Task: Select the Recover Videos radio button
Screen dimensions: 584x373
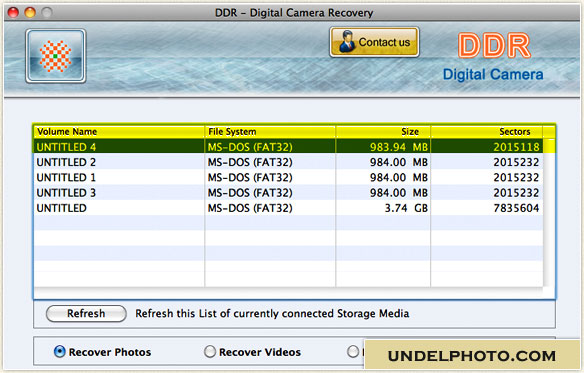Action: click(210, 351)
